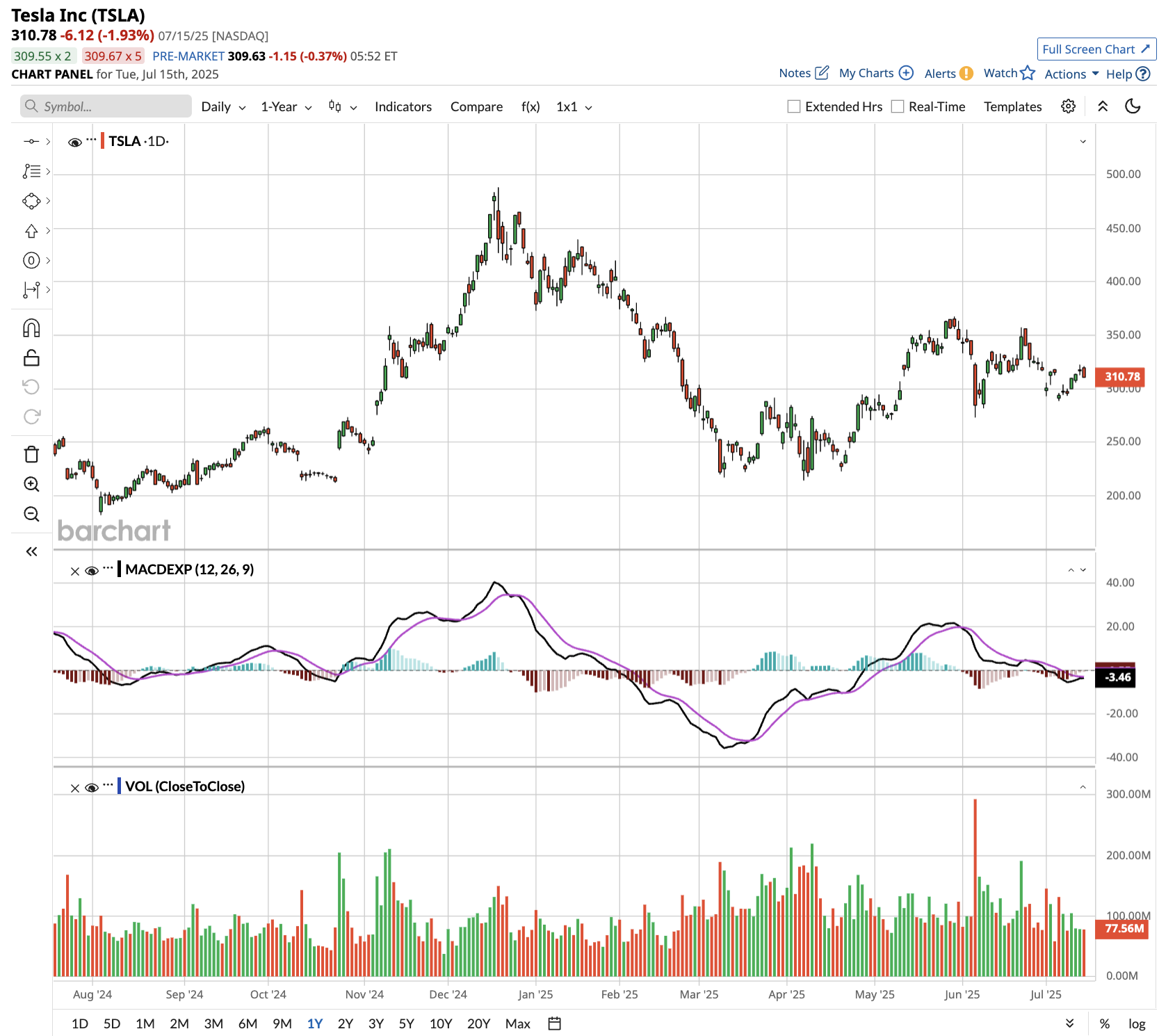Choose the shapes tool in sidebar
The image size is (1175, 1036).
pyautogui.click(x=31, y=201)
